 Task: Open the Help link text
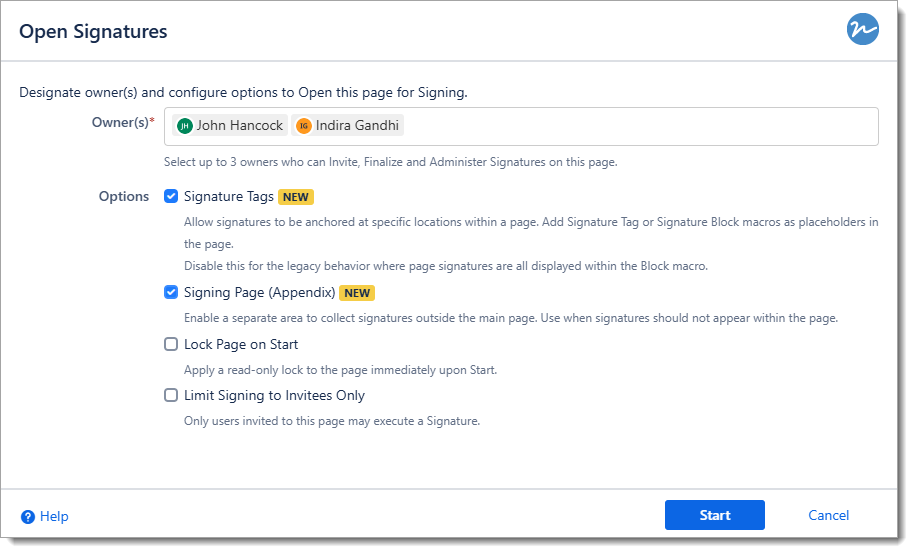coord(54,517)
